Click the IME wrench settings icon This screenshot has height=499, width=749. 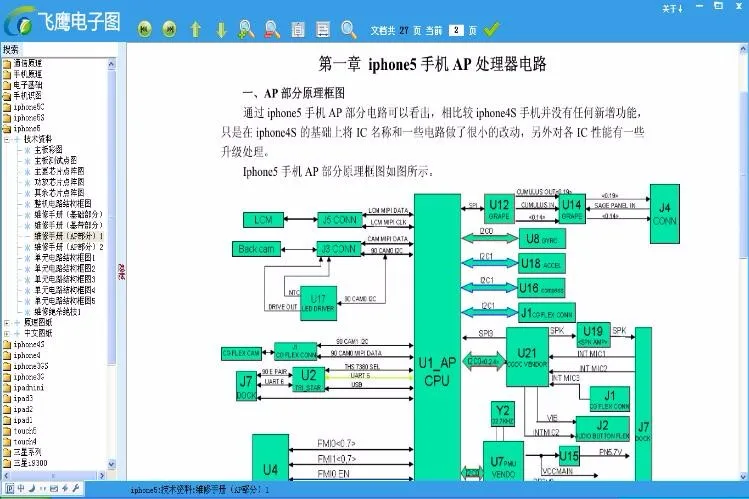(75, 488)
